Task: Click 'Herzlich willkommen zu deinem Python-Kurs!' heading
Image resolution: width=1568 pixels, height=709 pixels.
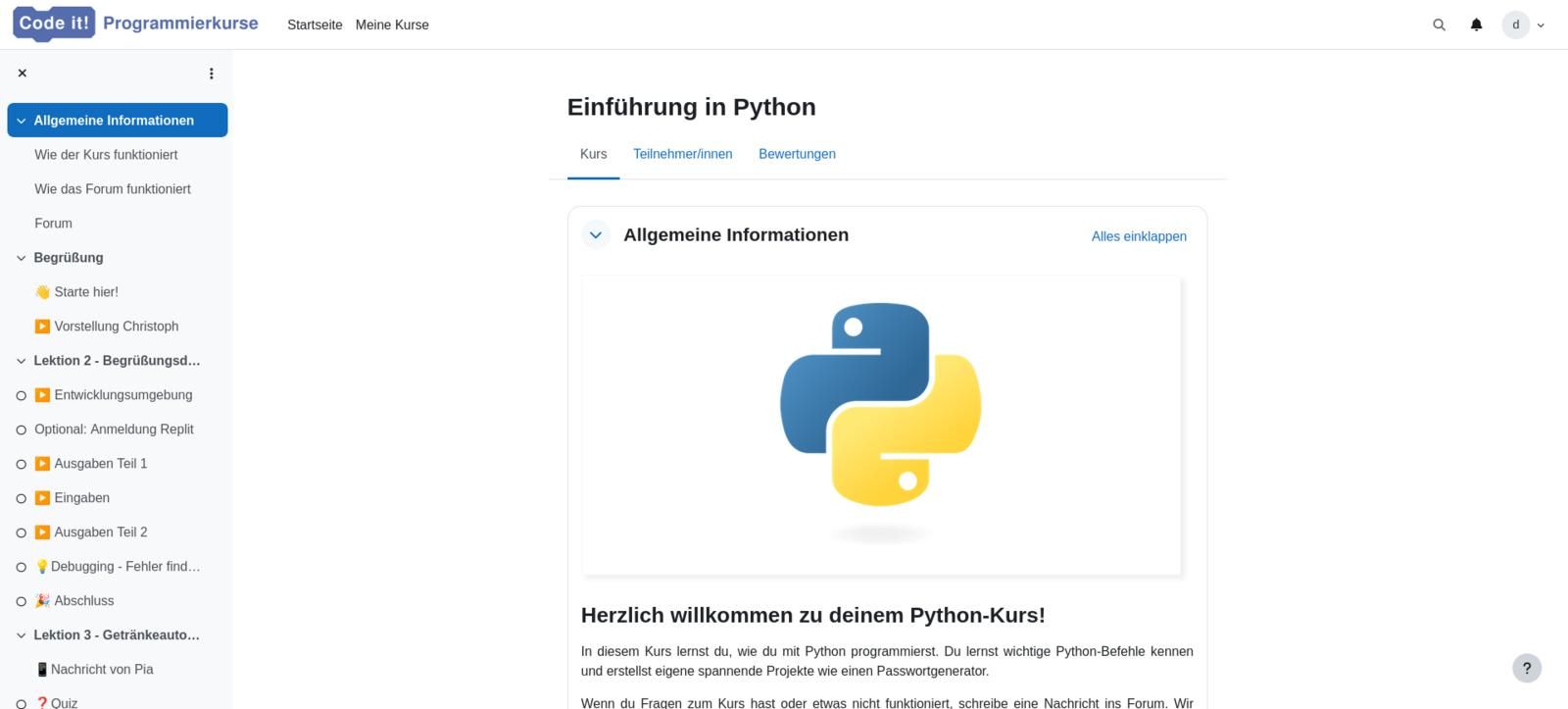Action: [812, 615]
